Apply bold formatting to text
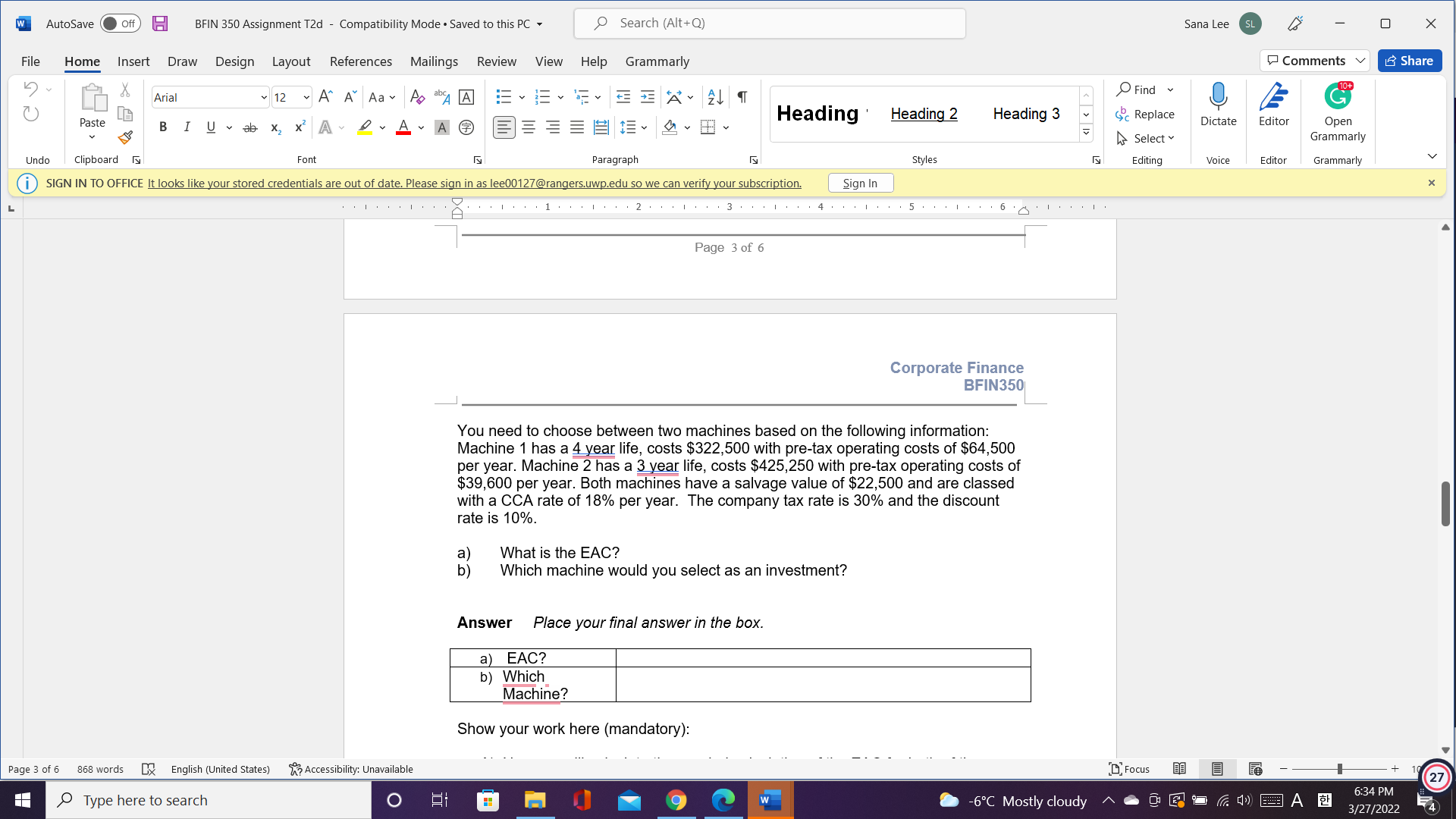The height and width of the screenshot is (819, 1456). click(162, 127)
